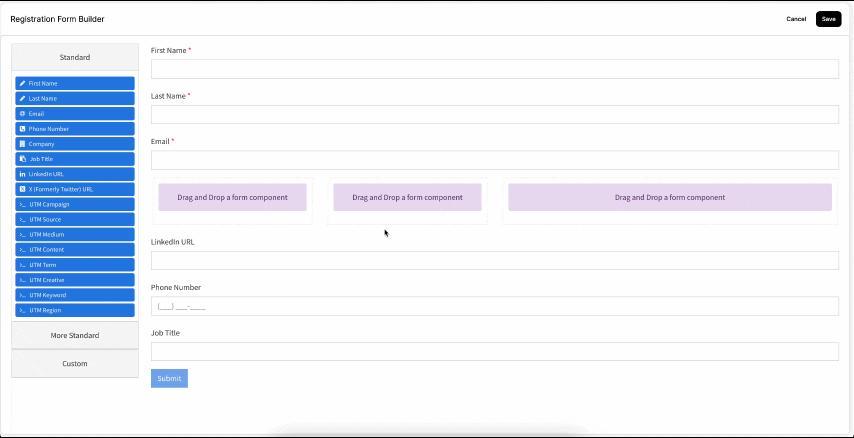Screen dimensions: 854x438
Task: Click into the Email input field
Action: [494, 161]
